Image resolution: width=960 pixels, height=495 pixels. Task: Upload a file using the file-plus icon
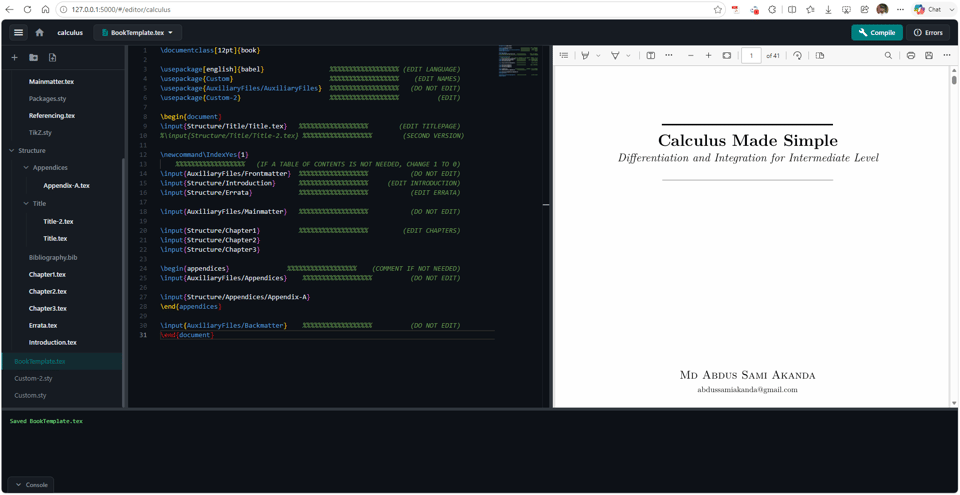(52, 58)
